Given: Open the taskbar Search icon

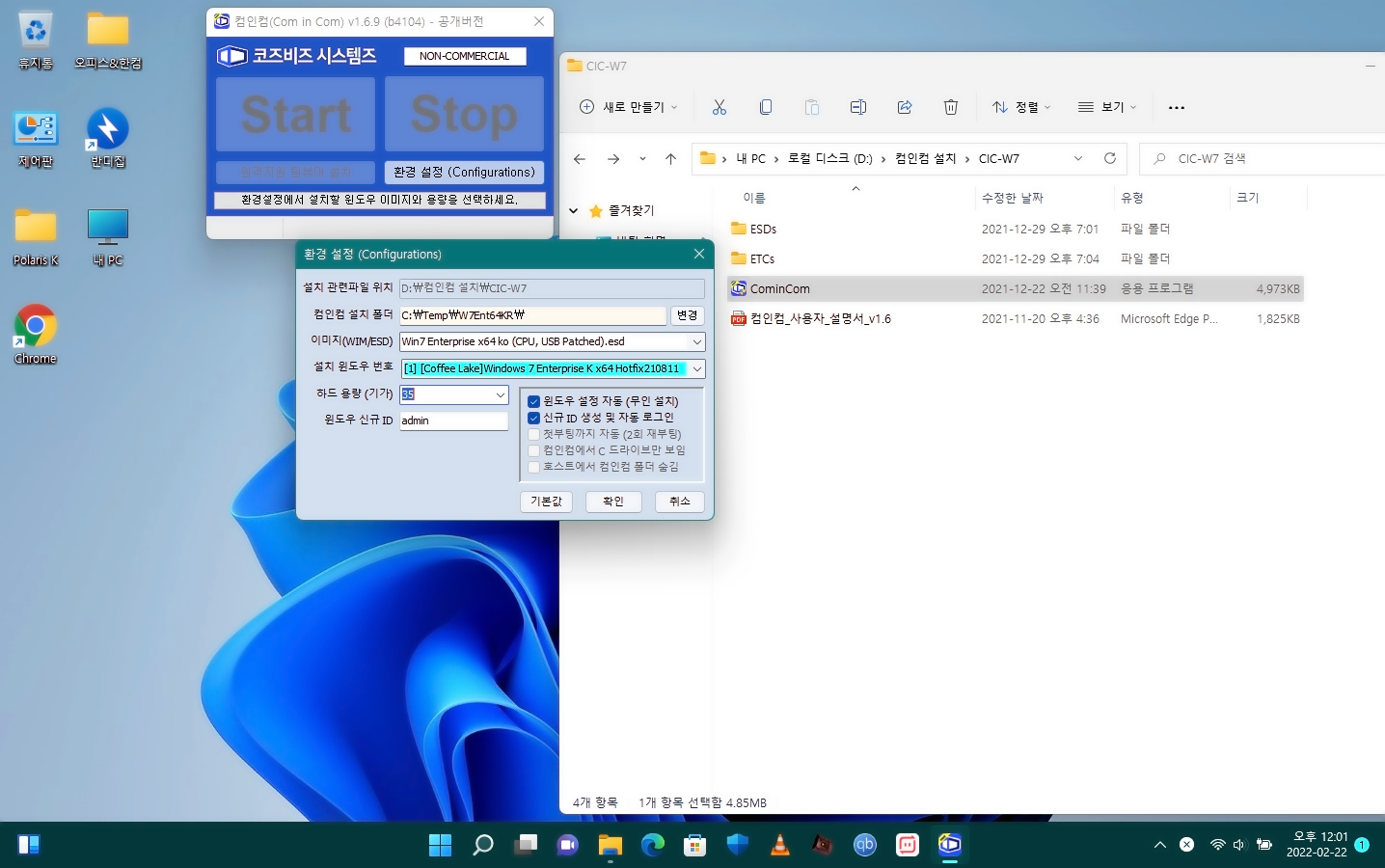Looking at the screenshot, I should 483,845.
